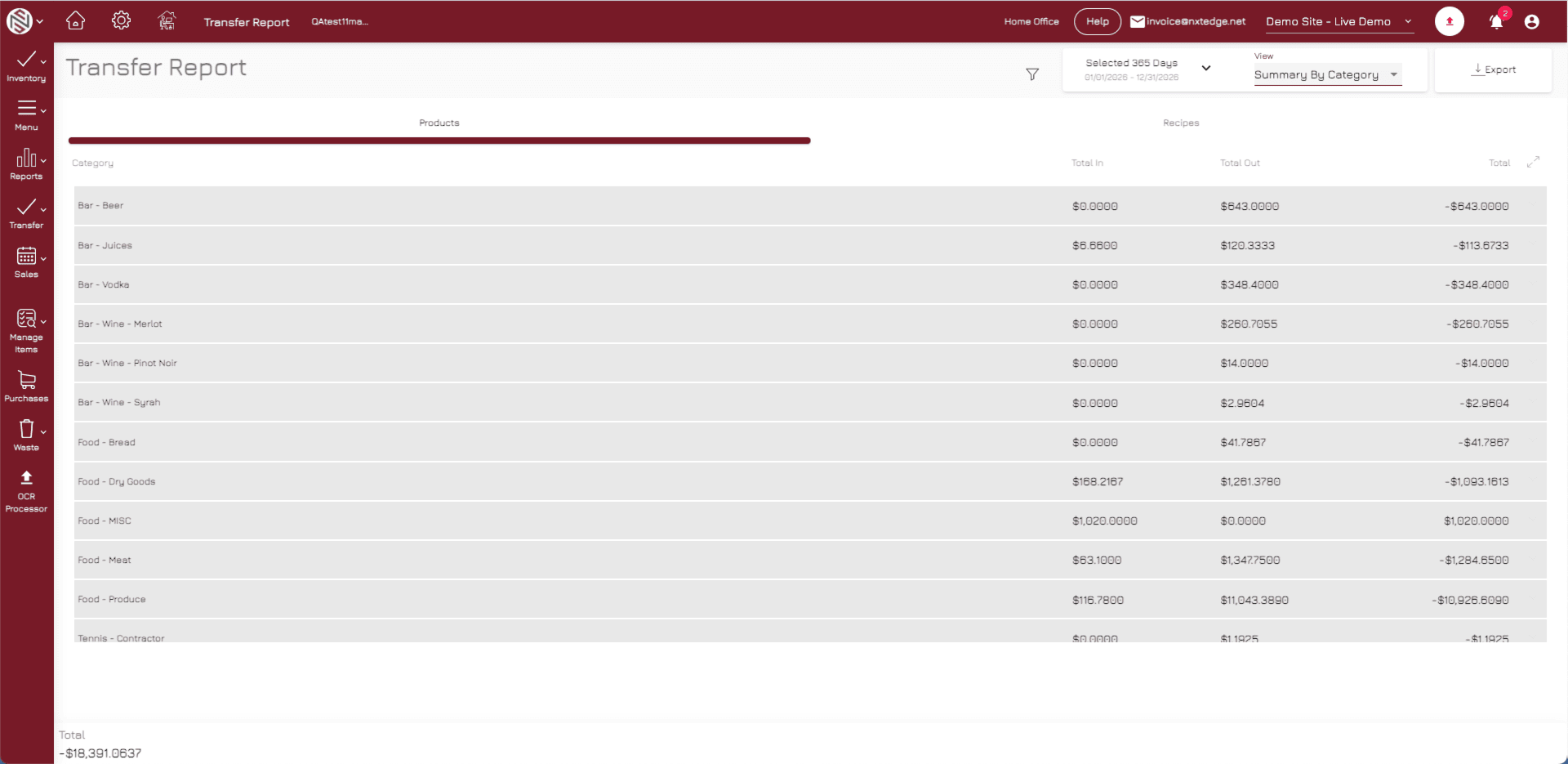Open Manage Items sidebar icon
This screenshot has height=764, width=1568.
click(x=26, y=318)
